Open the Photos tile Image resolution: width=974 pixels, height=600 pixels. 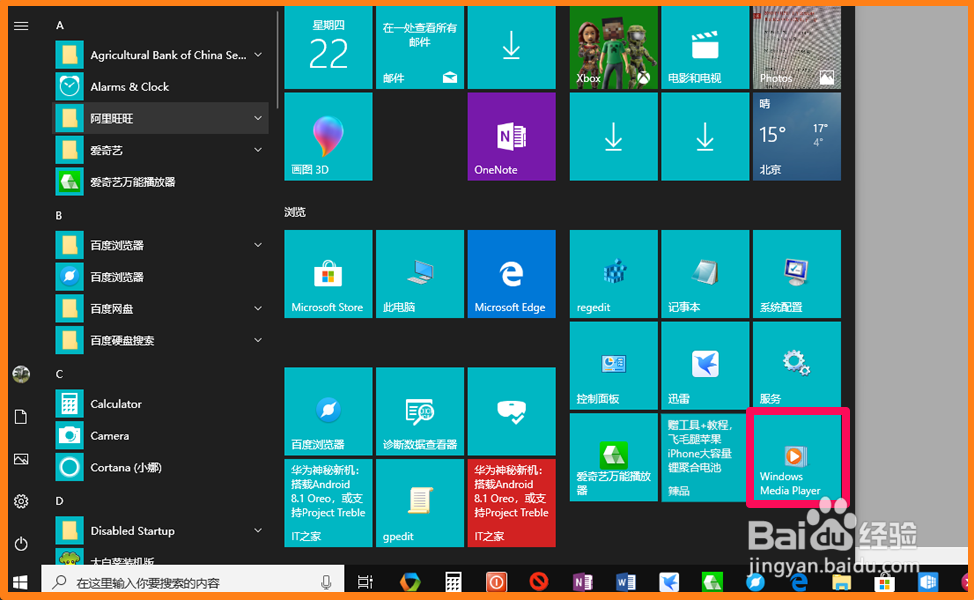click(796, 47)
